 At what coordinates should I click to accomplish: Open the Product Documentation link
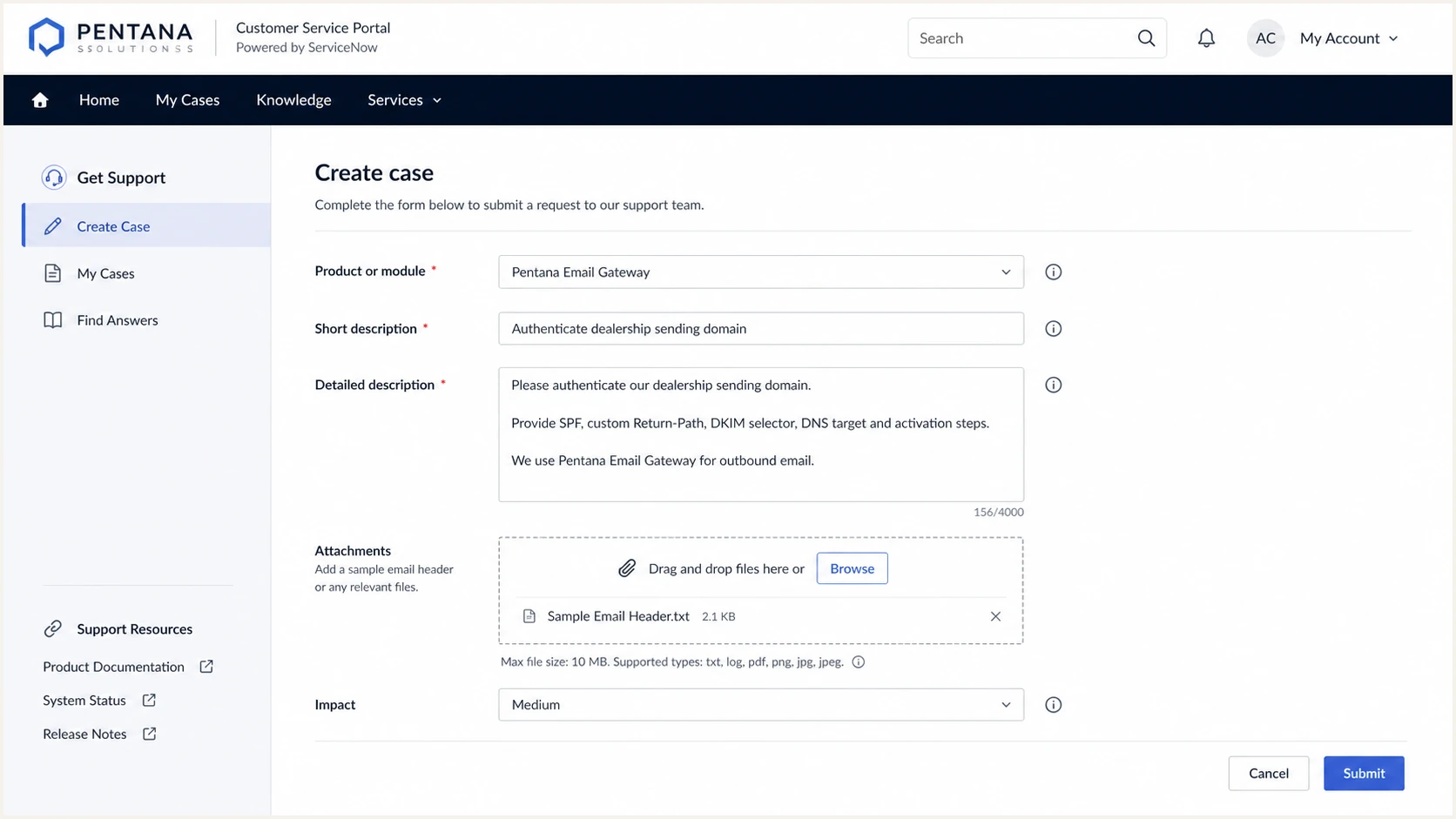[113, 667]
